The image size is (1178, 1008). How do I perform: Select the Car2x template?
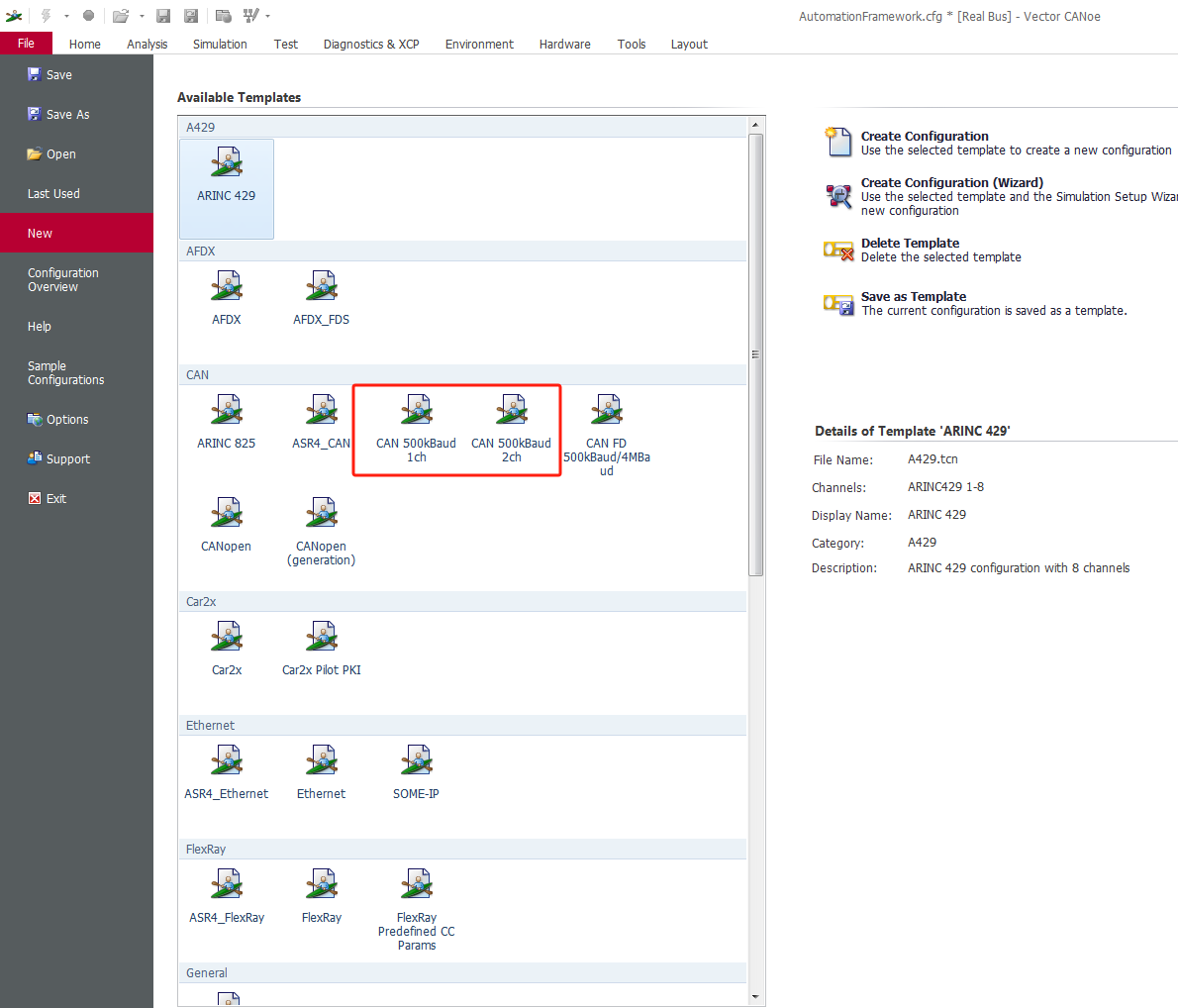pyautogui.click(x=226, y=649)
